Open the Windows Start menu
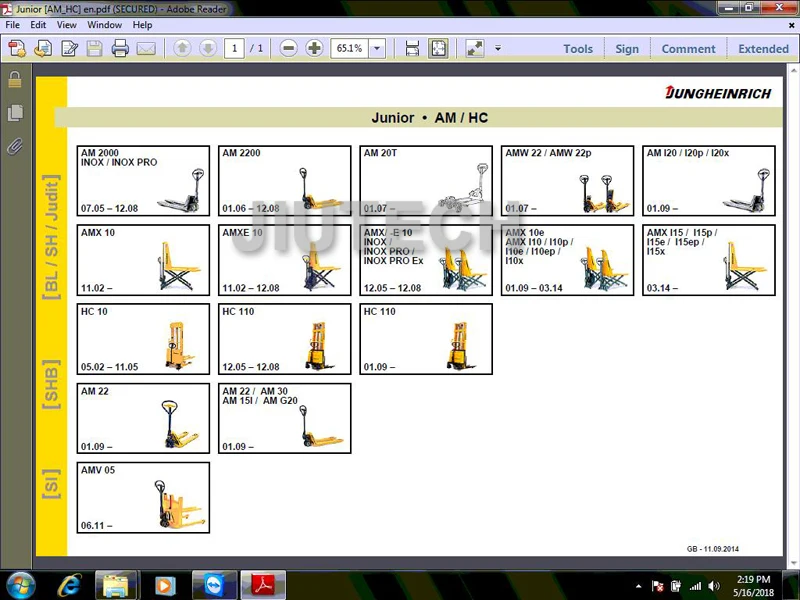This screenshot has width=800, height=600. pyautogui.click(x=21, y=585)
